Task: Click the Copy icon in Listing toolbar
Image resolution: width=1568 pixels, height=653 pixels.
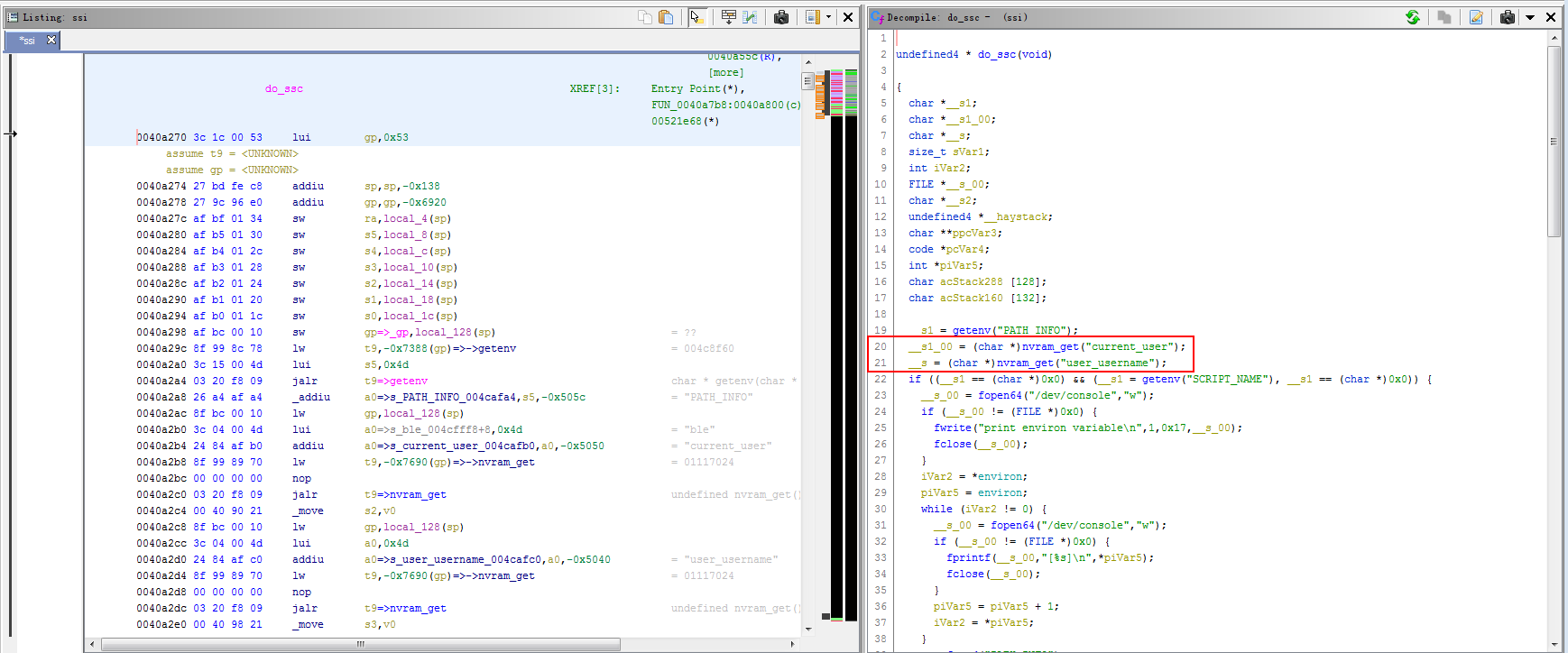Action: pyautogui.click(x=644, y=17)
